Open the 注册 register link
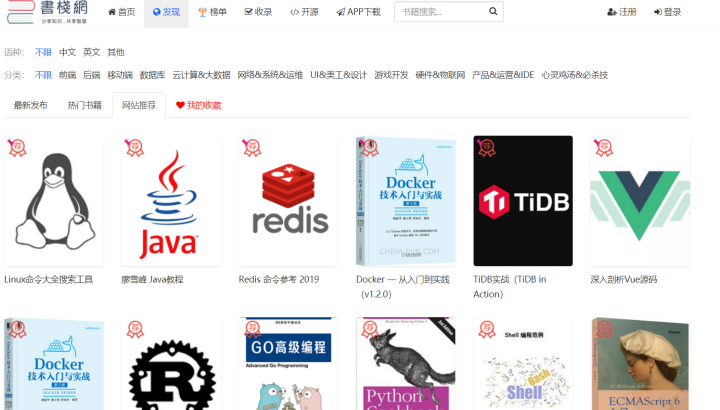Screen dimensions: 720x410 point(622,12)
